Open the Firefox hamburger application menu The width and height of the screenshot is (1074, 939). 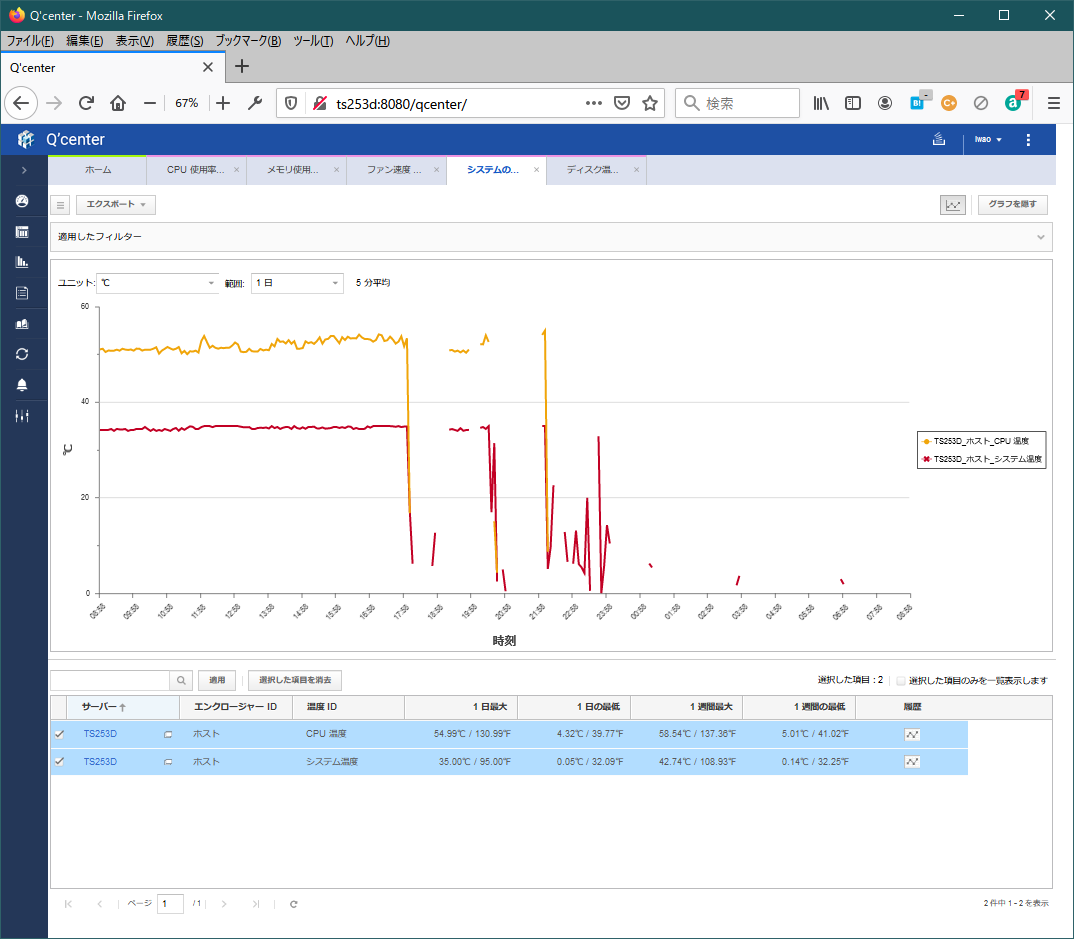[x=1053, y=103]
